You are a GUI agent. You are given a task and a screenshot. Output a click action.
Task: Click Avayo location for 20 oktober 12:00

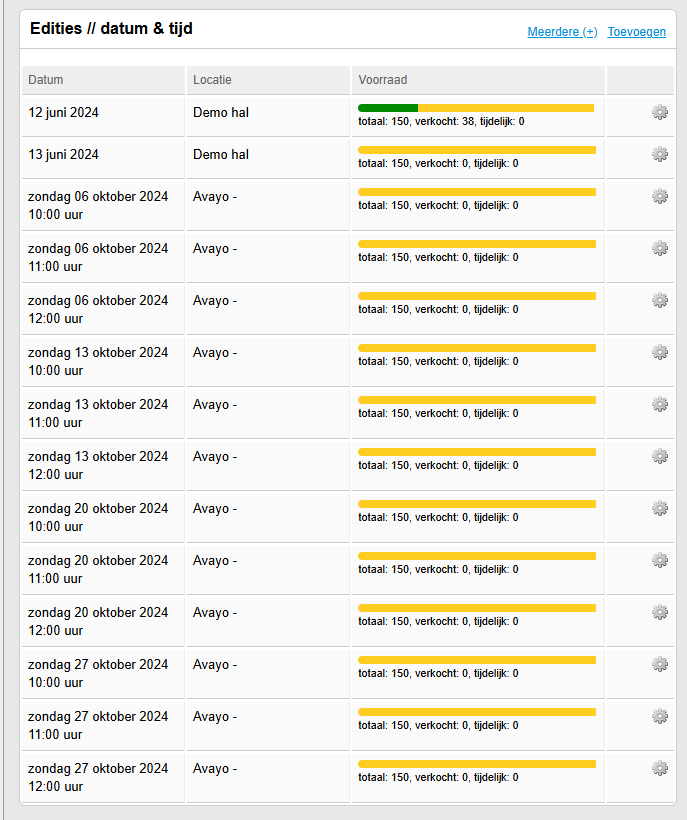click(x=215, y=613)
